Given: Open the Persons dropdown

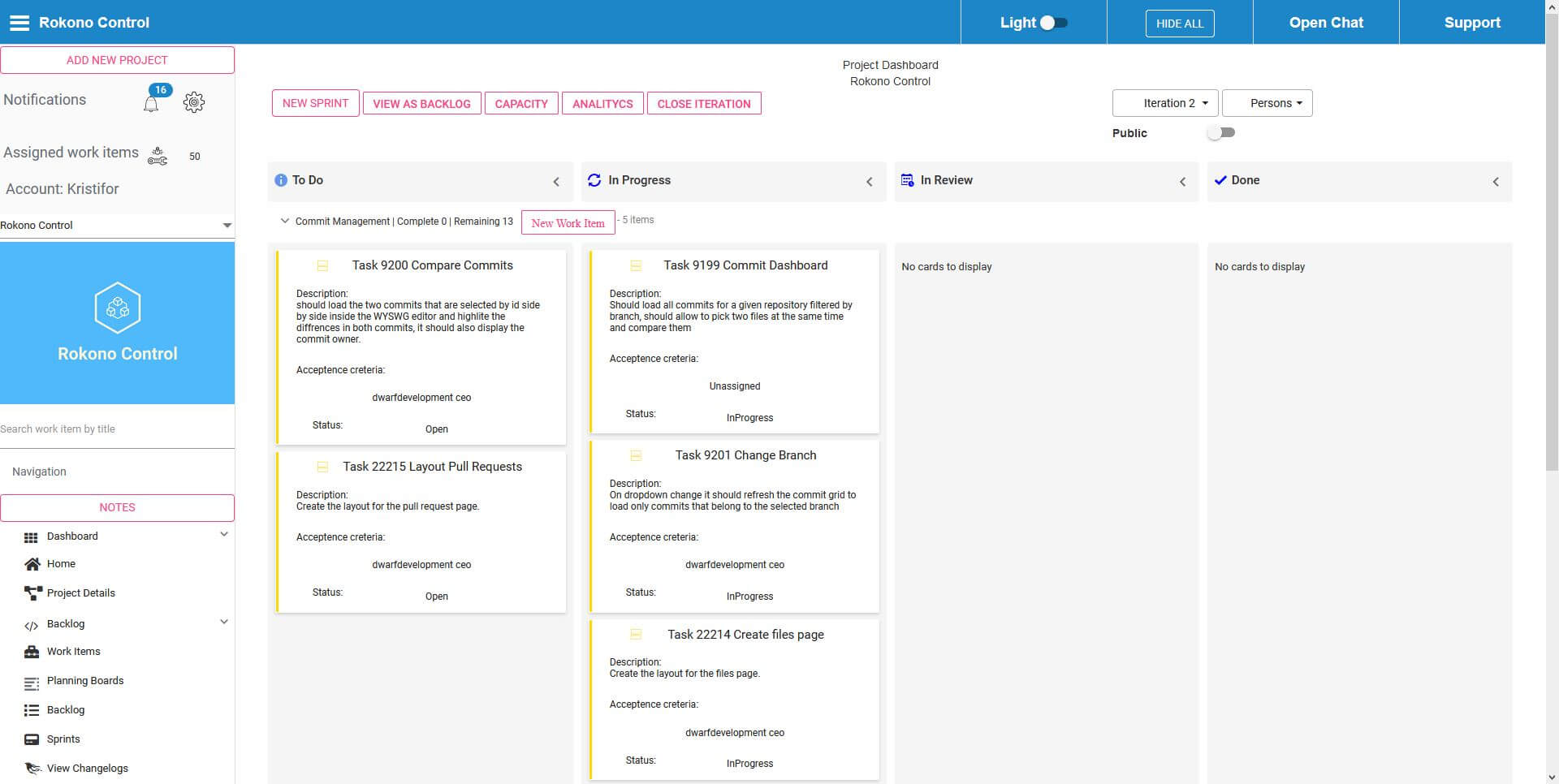Looking at the screenshot, I should [1267, 103].
